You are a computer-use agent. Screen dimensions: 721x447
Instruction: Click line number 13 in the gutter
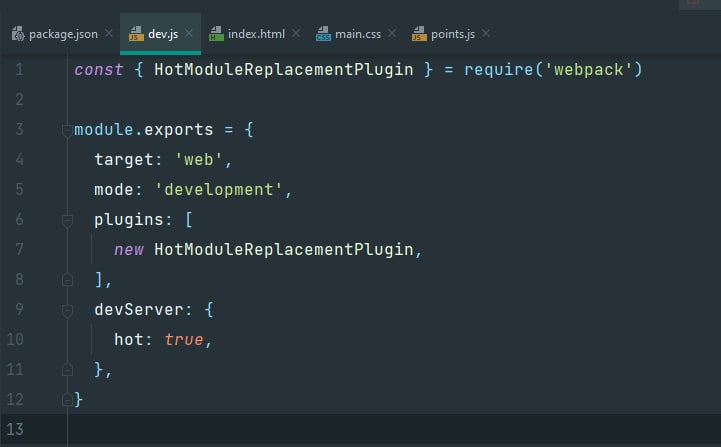15,430
